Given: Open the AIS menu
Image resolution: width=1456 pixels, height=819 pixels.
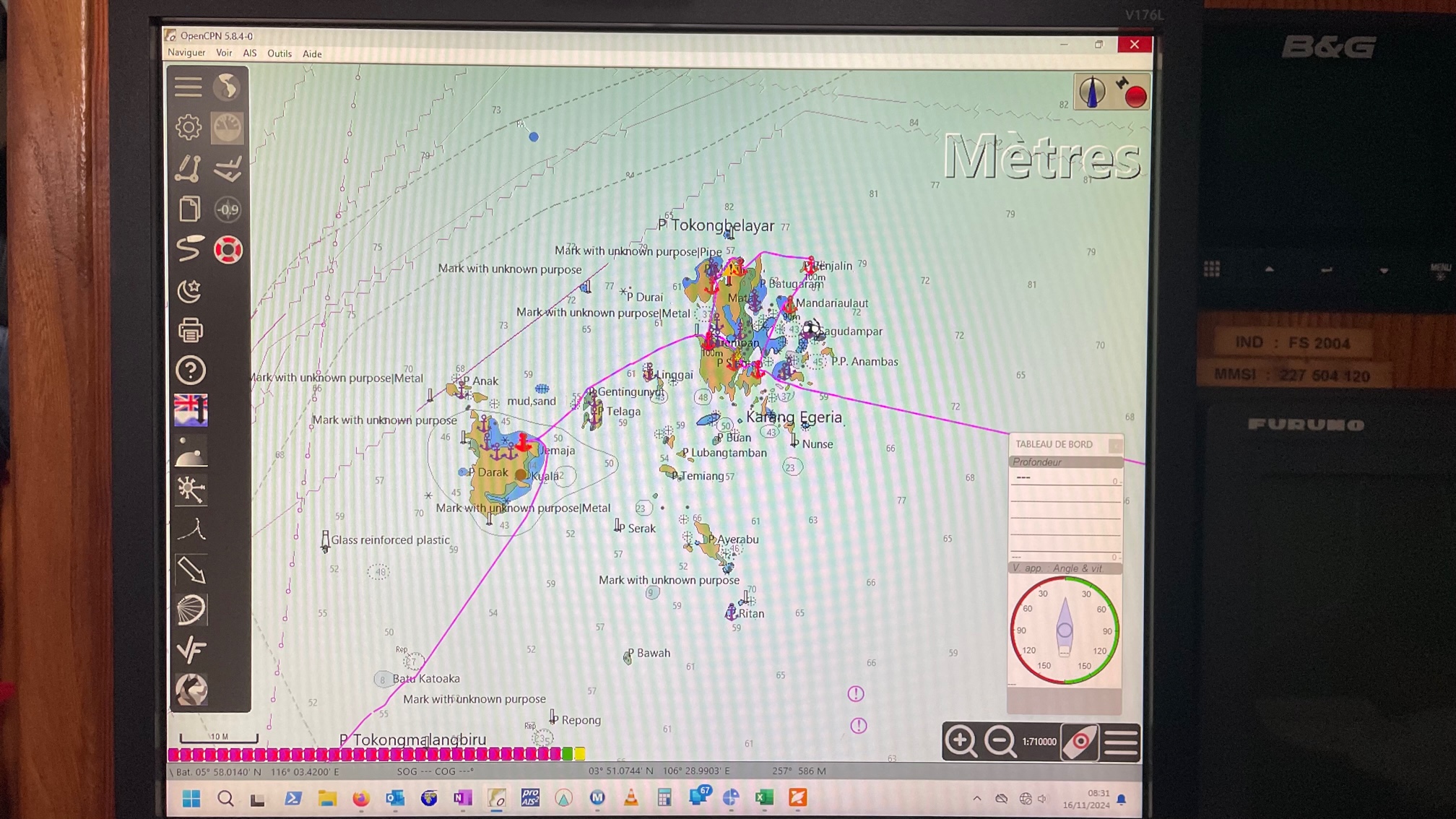Looking at the screenshot, I should (250, 53).
